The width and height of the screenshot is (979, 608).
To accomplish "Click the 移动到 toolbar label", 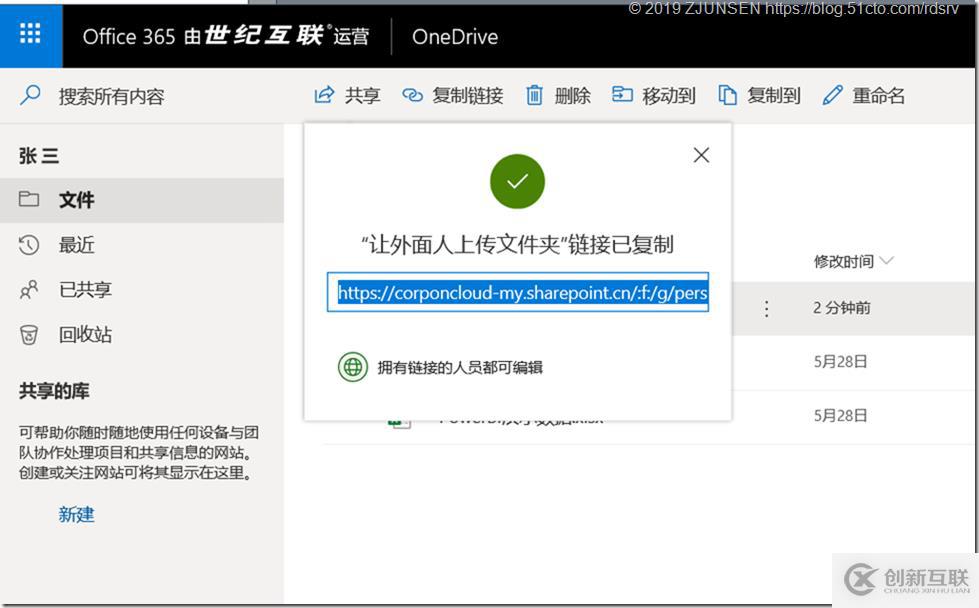I will click(x=669, y=96).
